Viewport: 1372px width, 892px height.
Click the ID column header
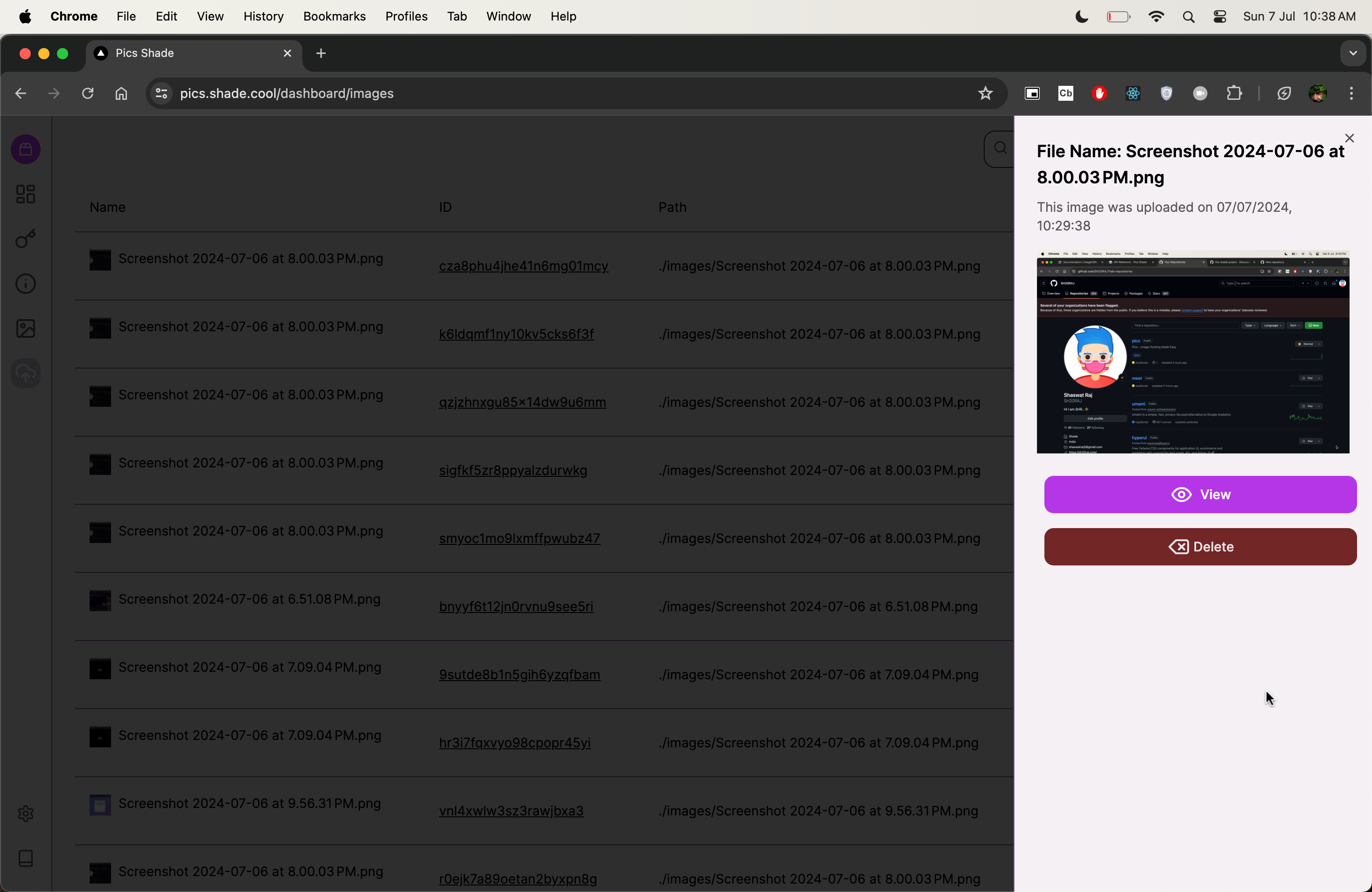(x=445, y=208)
